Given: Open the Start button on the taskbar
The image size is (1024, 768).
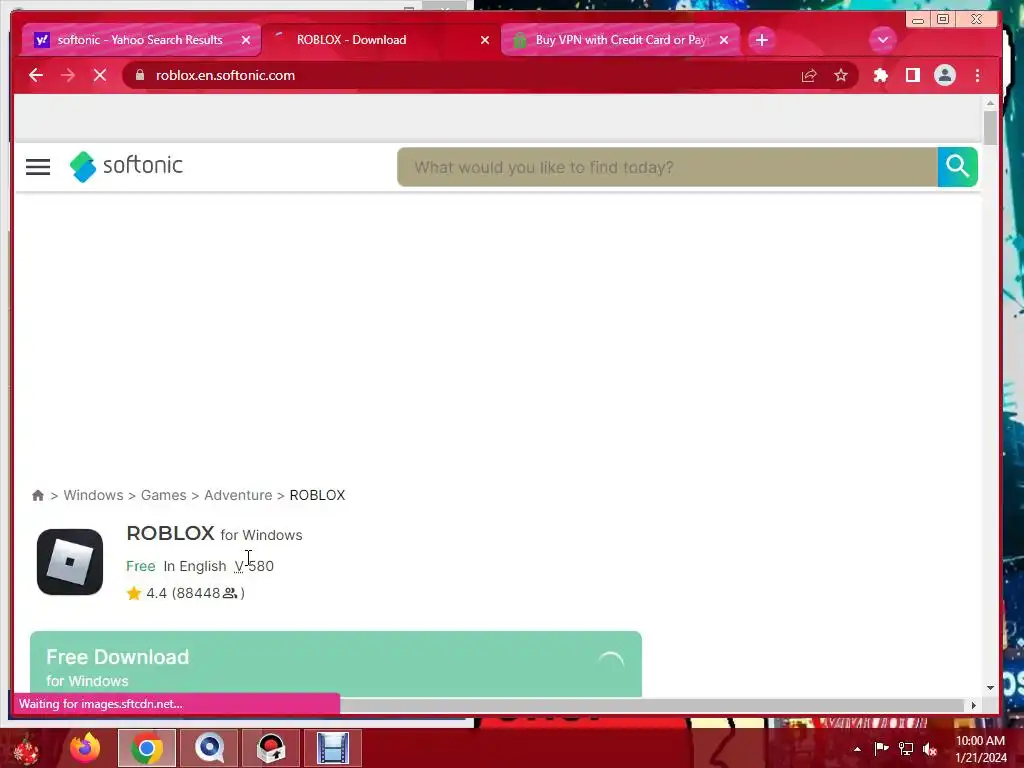Looking at the screenshot, I should (26, 748).
